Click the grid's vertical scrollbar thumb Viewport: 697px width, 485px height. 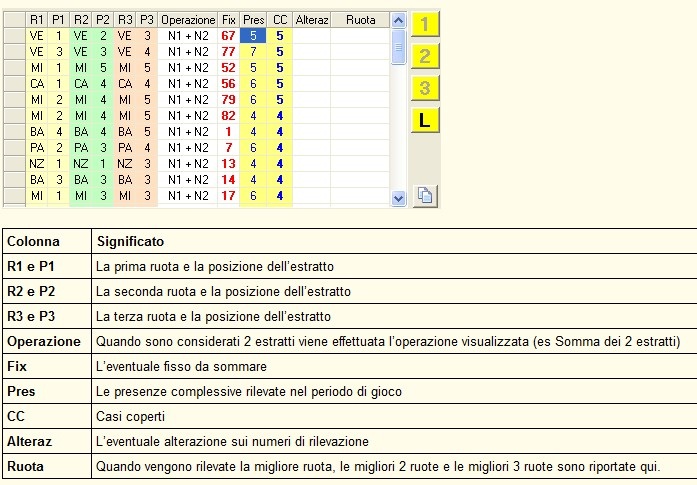398,46
